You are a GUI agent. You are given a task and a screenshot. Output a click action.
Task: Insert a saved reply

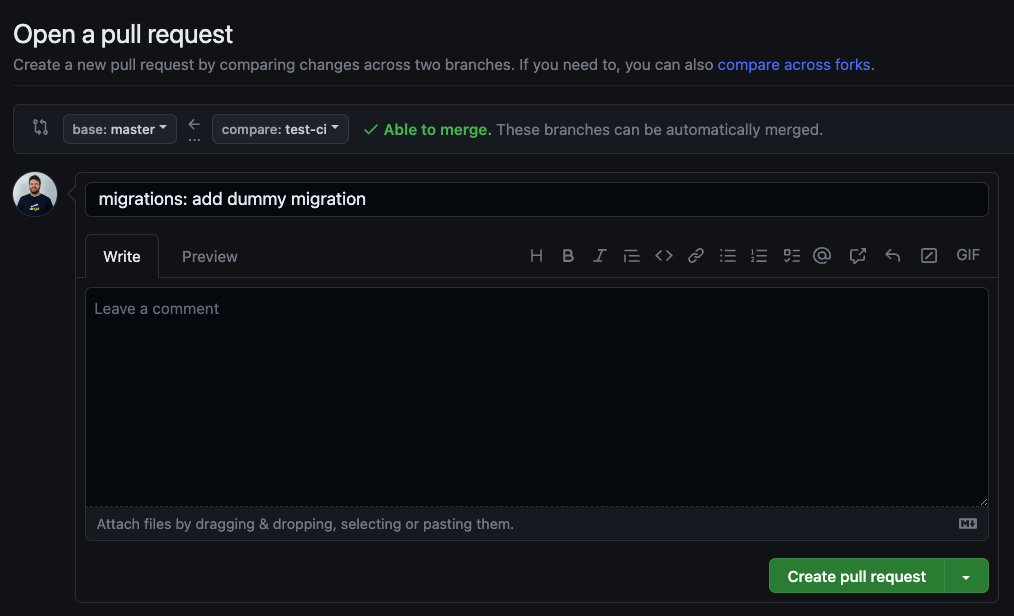(892, 255)
